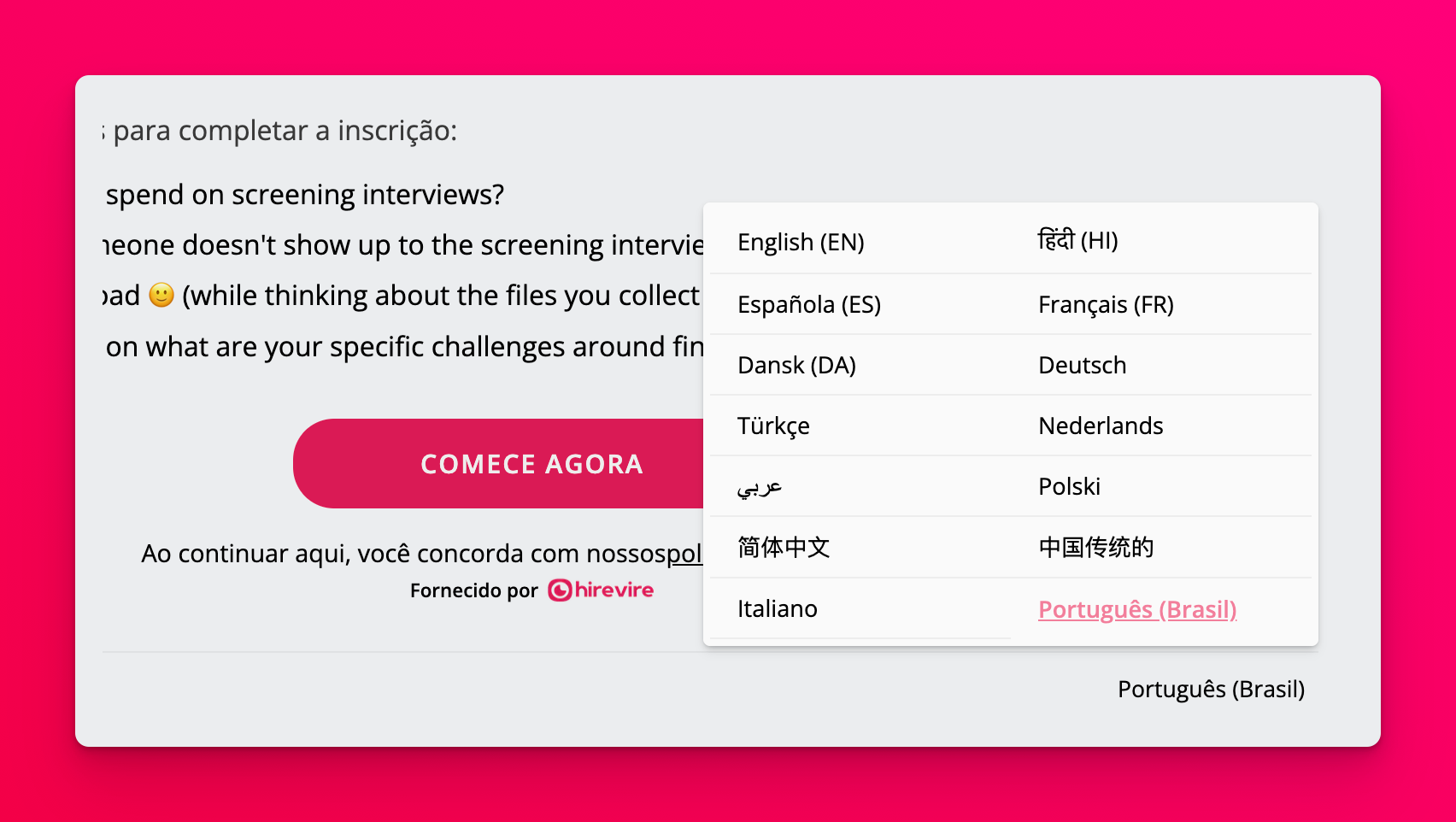Collapse the Português (Brasil) language selector

click(1210, 689)
